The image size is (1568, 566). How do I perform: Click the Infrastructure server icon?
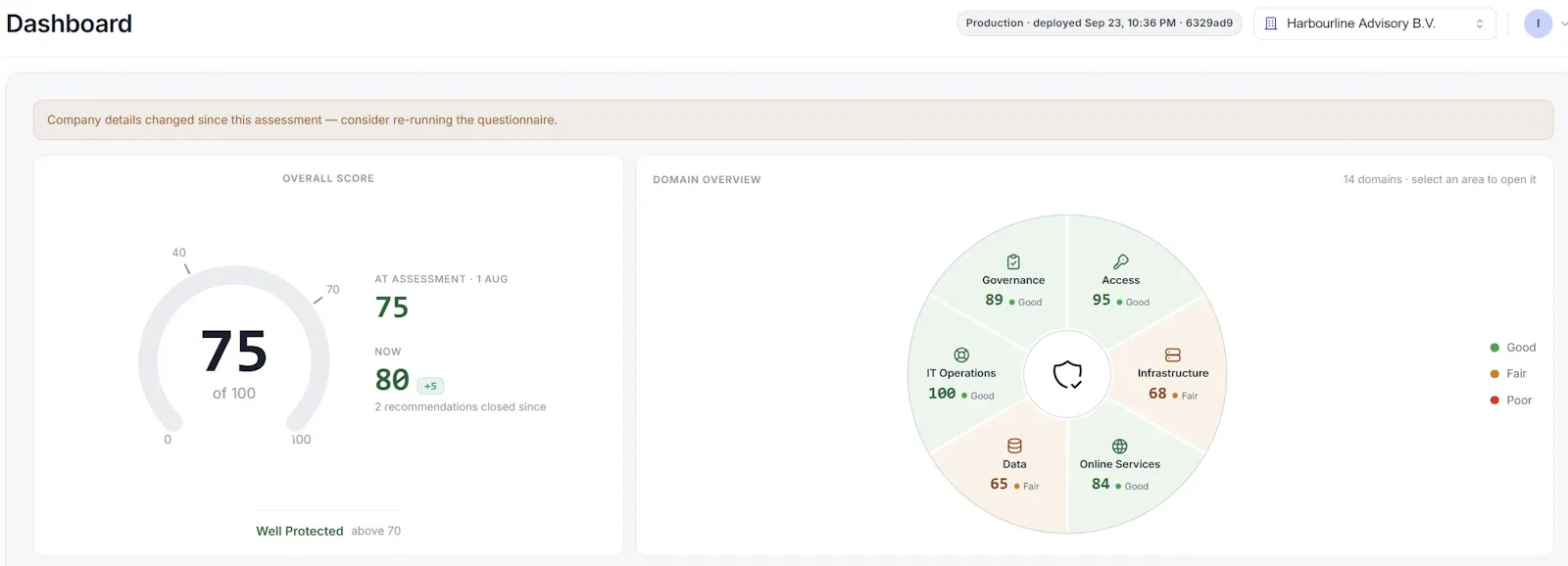(1173, 354)
